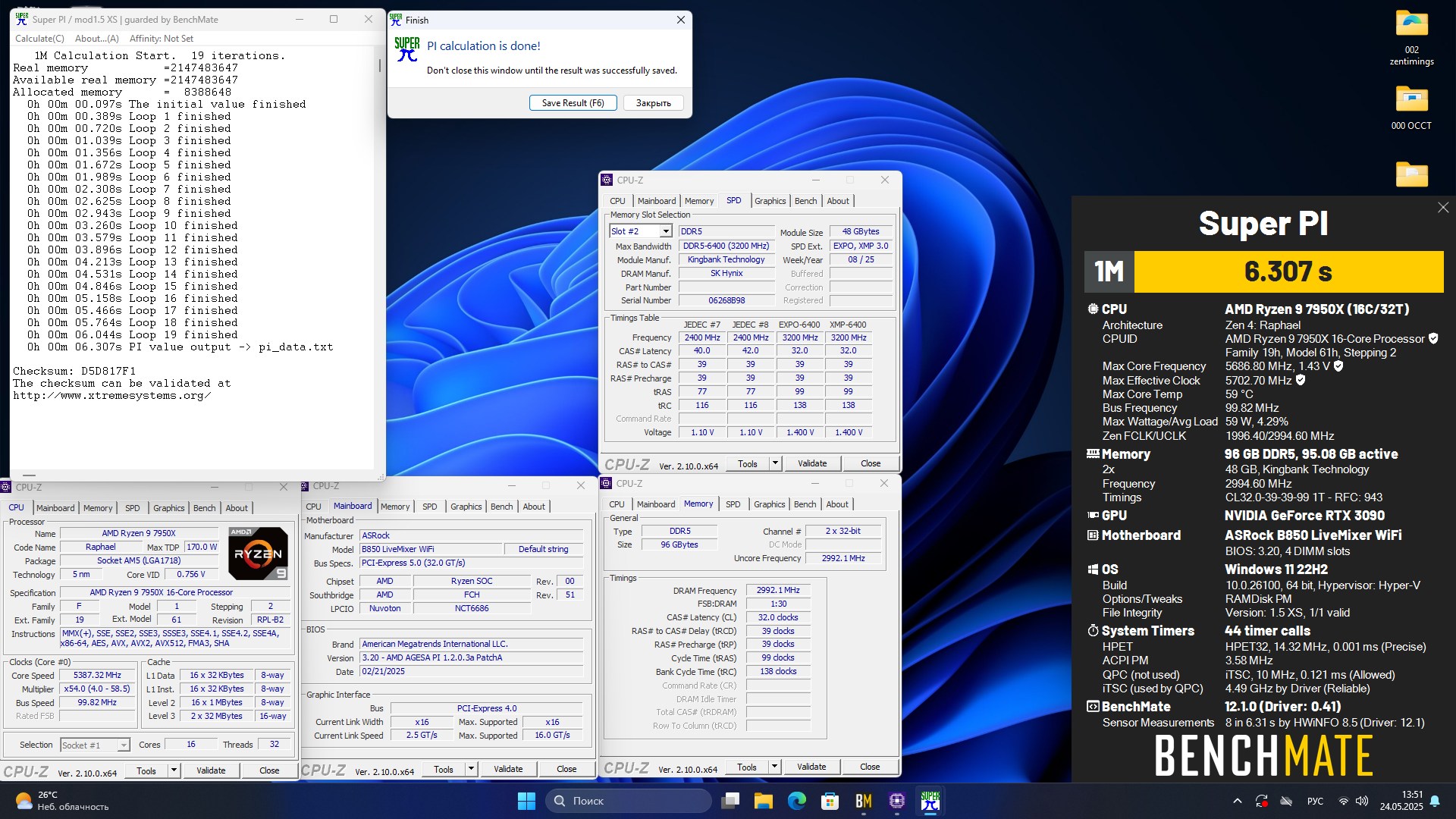Show hidden system tray icons
The image size is (1456, 819).
[x=1238, y=801]
